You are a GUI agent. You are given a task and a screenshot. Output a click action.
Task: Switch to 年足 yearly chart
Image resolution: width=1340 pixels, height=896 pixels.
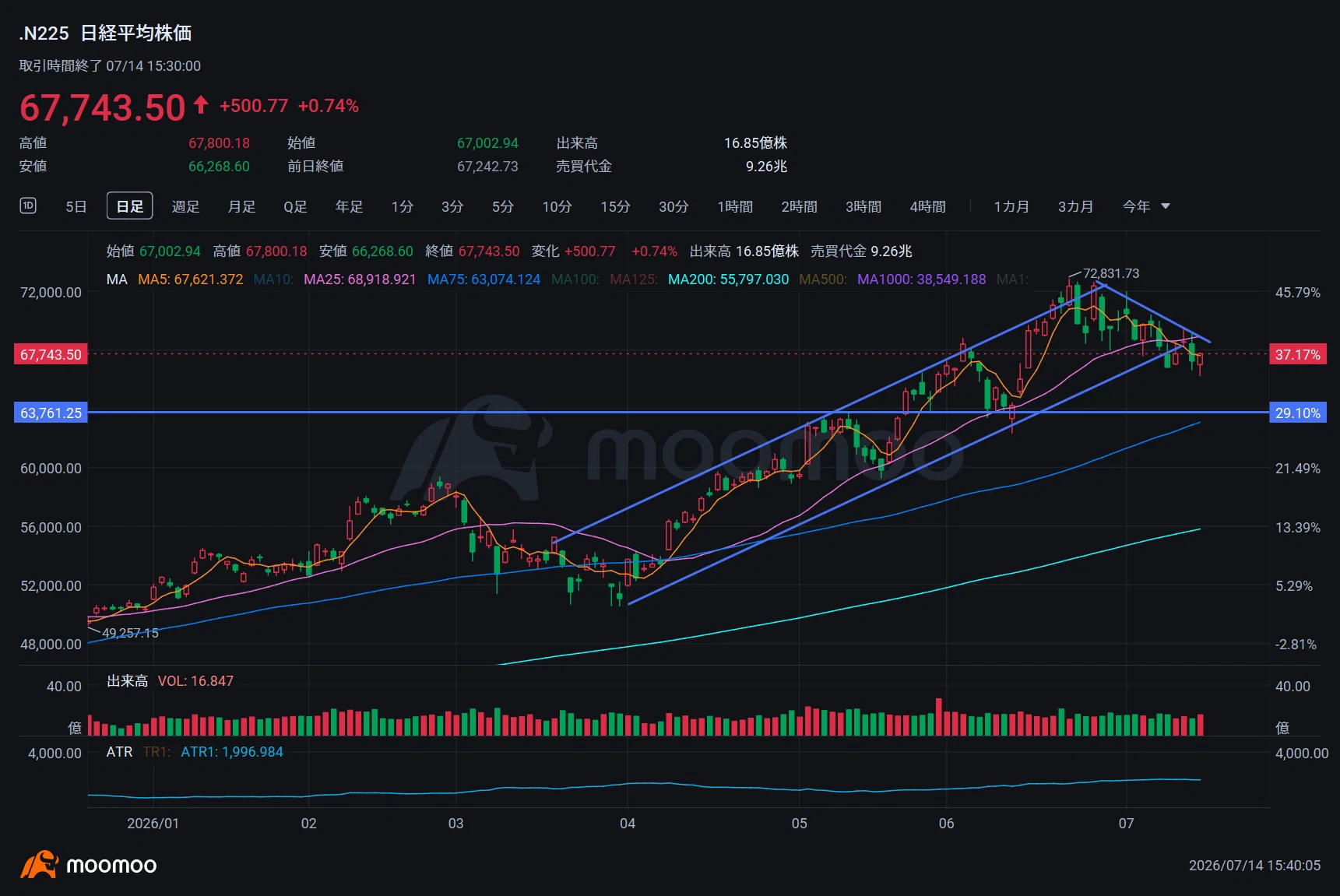coord(349,206)
